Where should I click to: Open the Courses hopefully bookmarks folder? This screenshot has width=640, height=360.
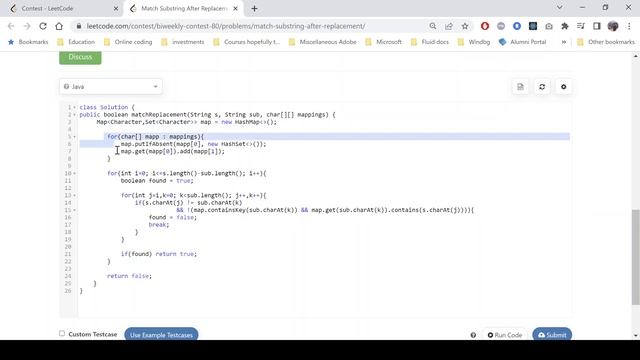point(247,42)
